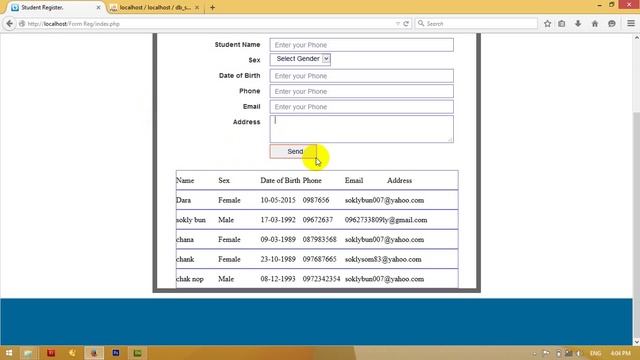Click the URL address bar
This screenshot has width=640, height=360.
pos(208,24)
